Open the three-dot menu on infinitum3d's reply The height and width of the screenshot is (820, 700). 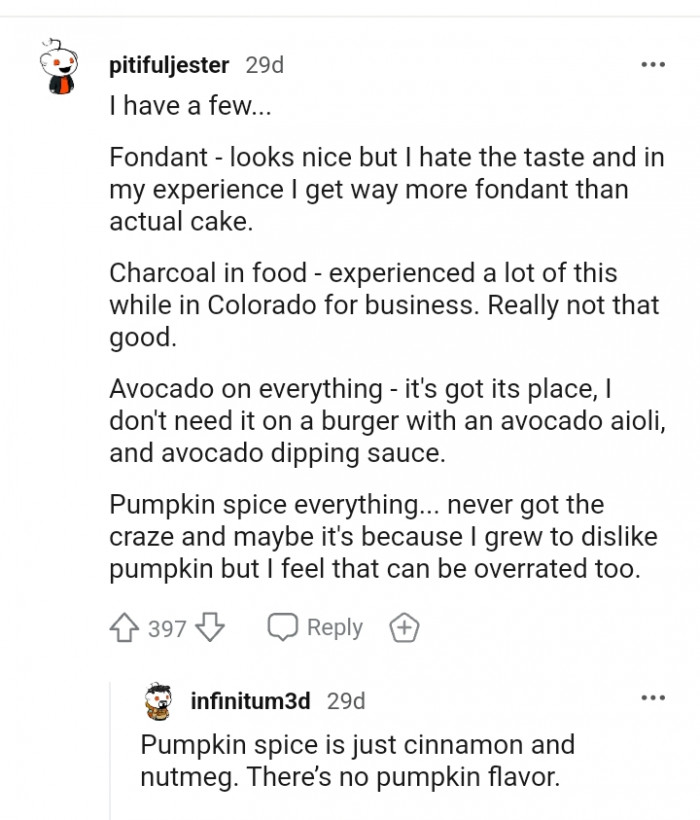(x=653, y=697)
